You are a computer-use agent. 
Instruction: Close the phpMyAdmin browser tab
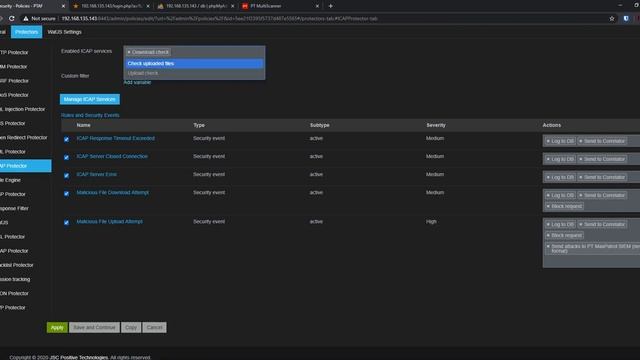[x=232, y=6]
